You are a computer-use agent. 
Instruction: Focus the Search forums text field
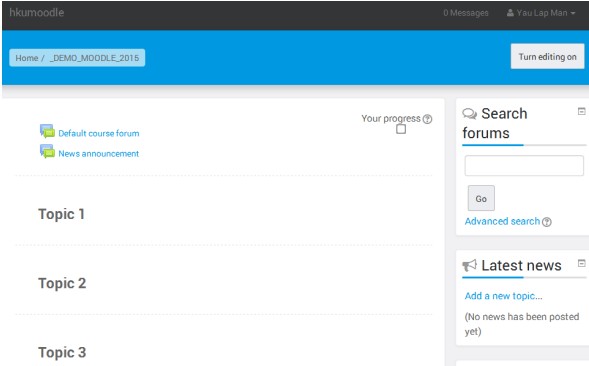coord(524,165)
